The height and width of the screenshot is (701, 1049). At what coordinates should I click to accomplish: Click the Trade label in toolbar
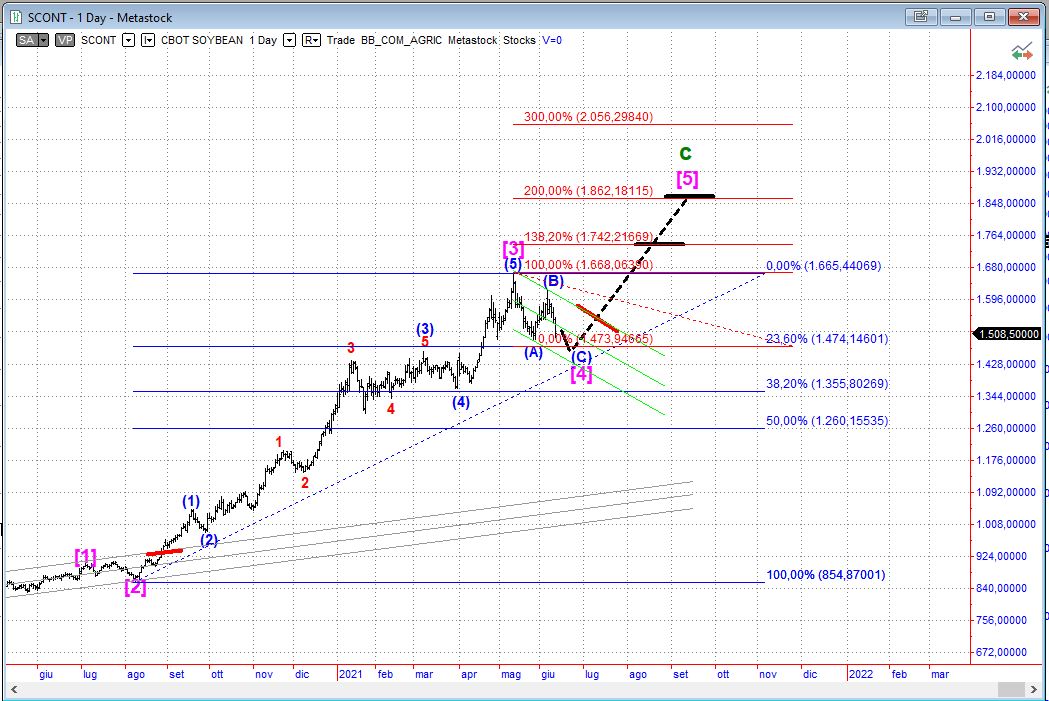coord(341,40)
